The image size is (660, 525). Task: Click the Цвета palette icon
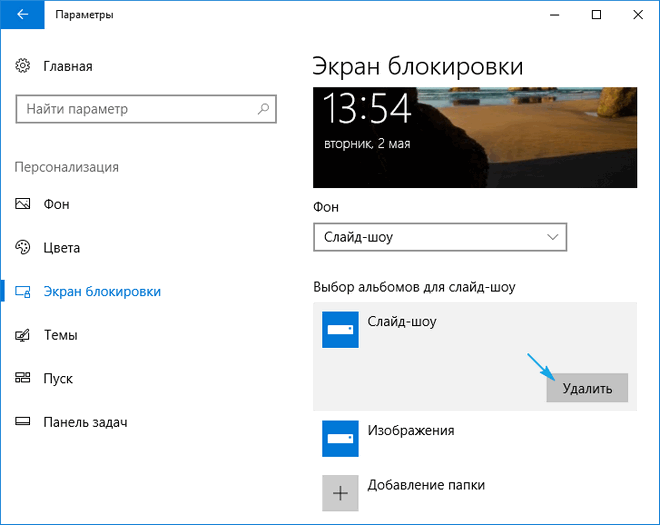24,248
